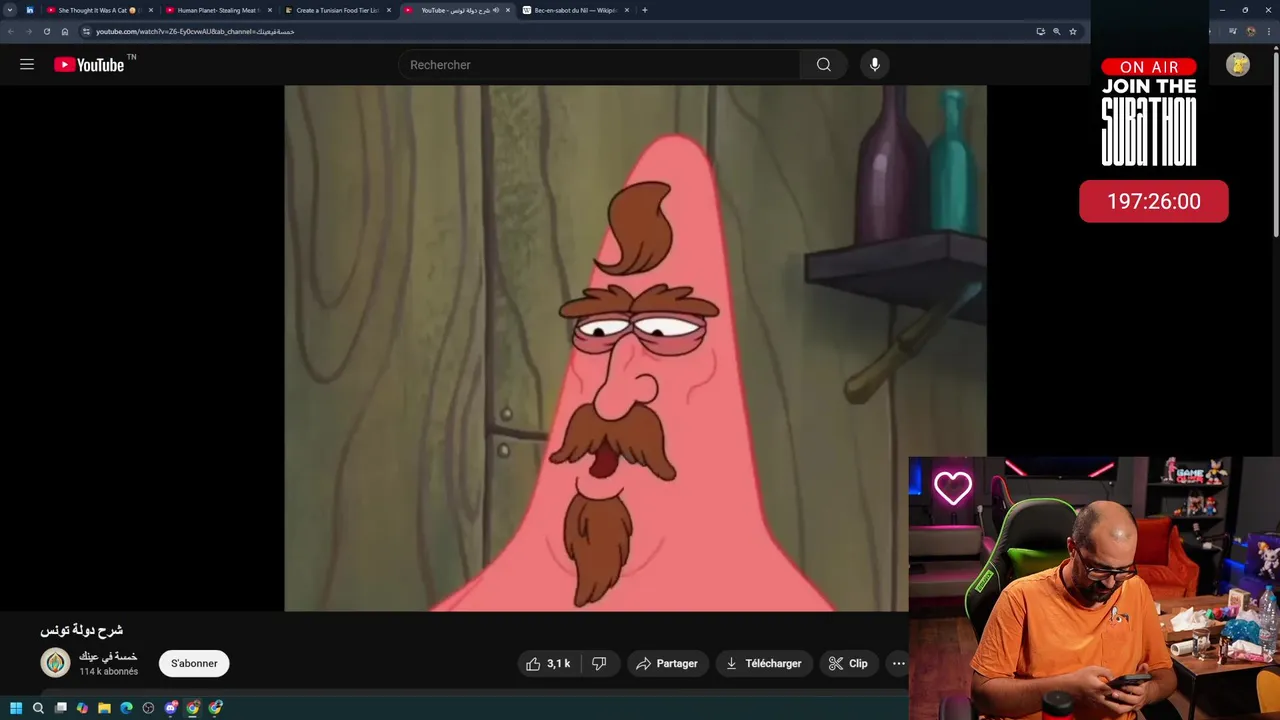Click the Télécharger download button

pyautogui.click(x=764, y=664)
